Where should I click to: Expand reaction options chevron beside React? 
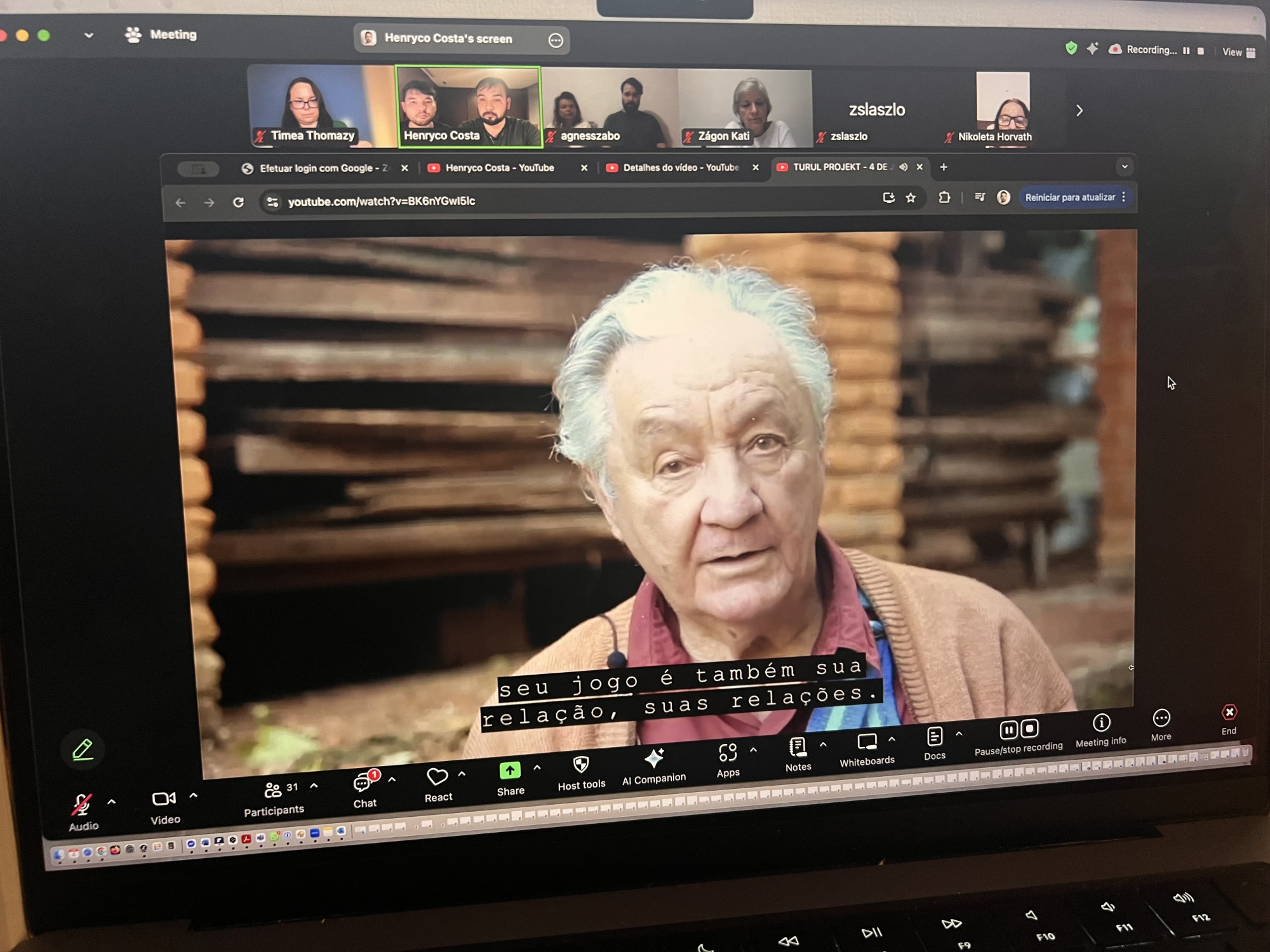[462, 774]
